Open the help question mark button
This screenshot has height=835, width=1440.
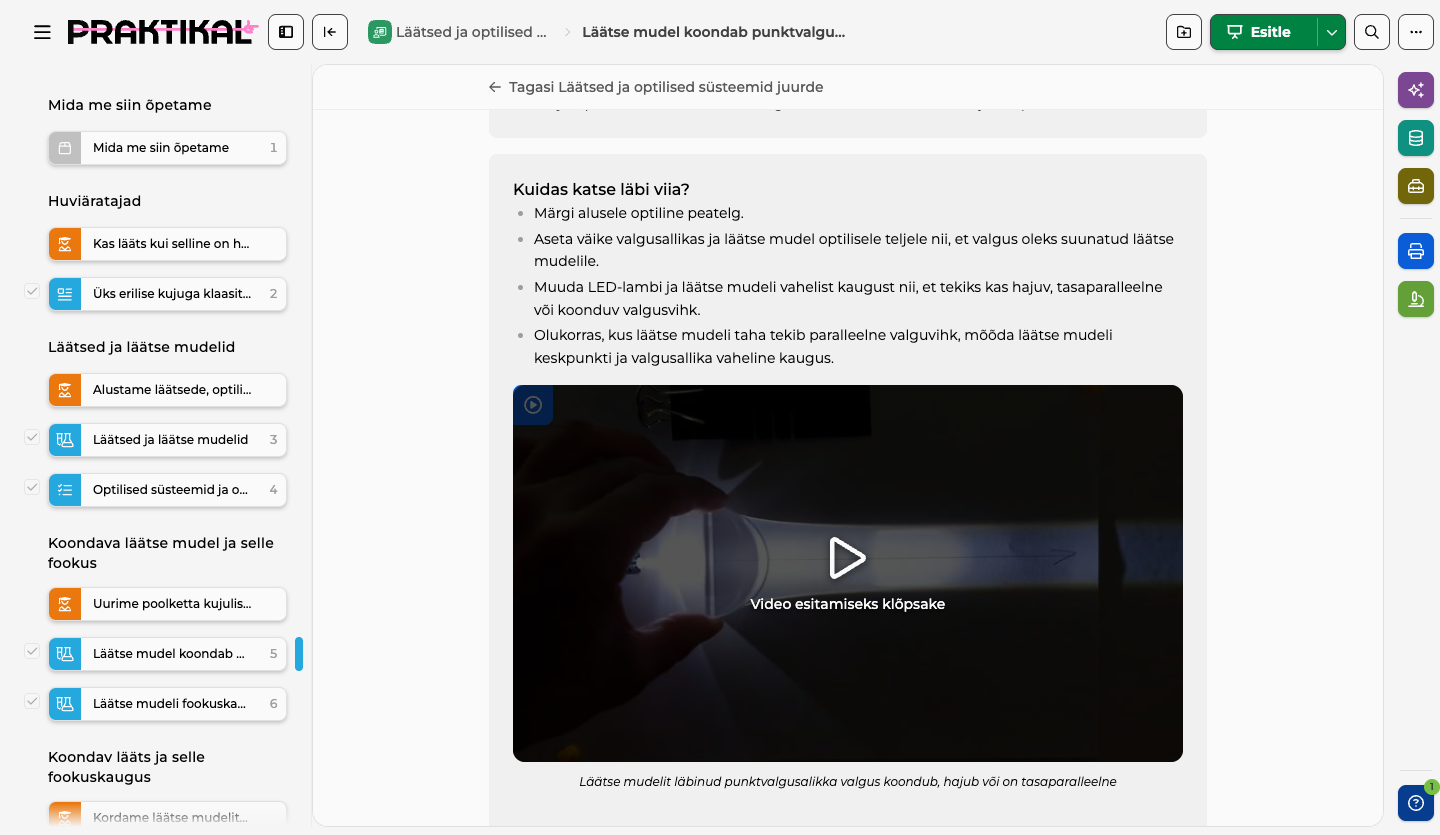(1416, 803)
